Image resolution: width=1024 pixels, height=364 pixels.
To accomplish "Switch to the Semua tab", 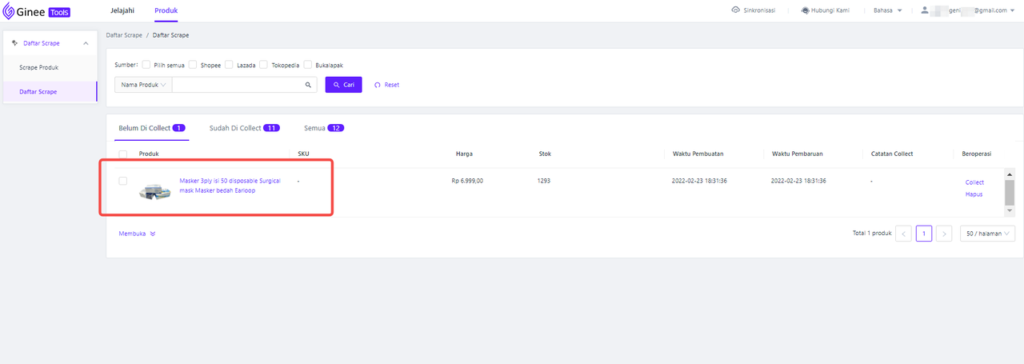I will (324, 128).
